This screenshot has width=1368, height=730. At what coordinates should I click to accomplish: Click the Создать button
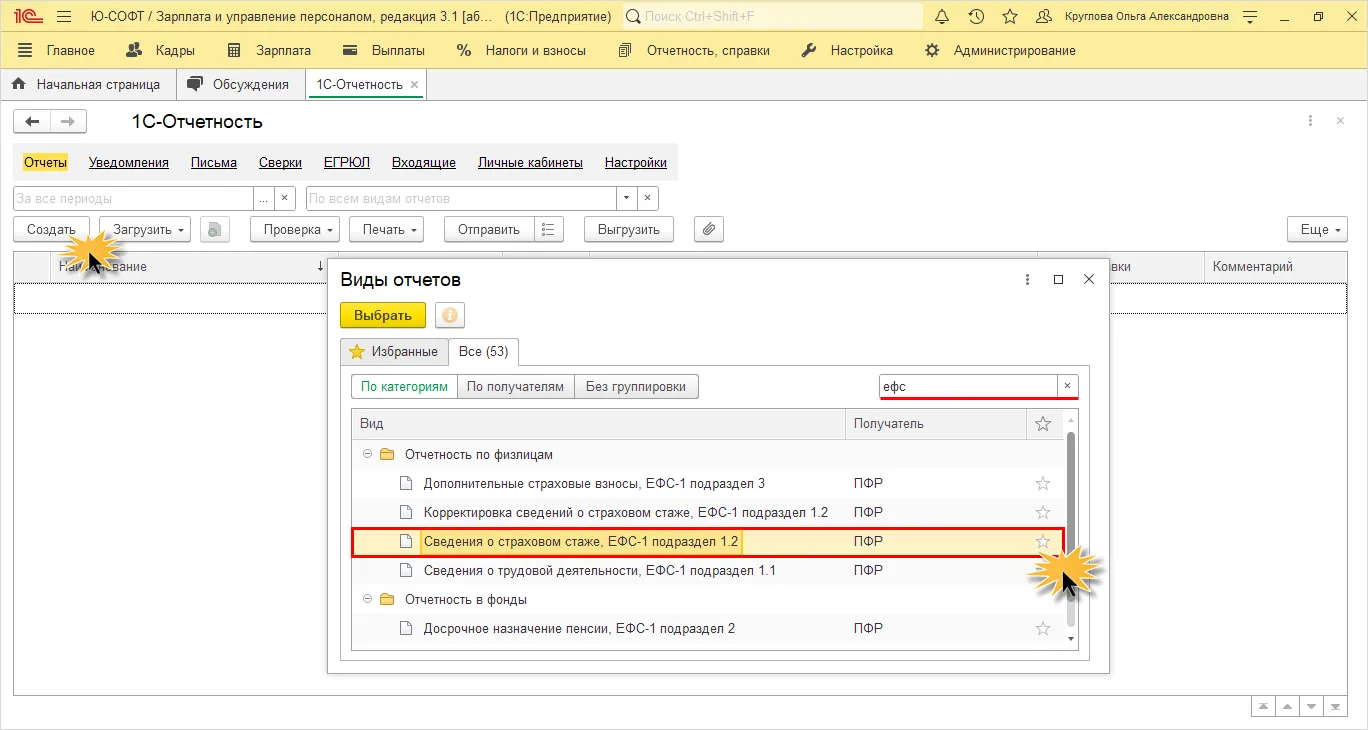(51, 229)
